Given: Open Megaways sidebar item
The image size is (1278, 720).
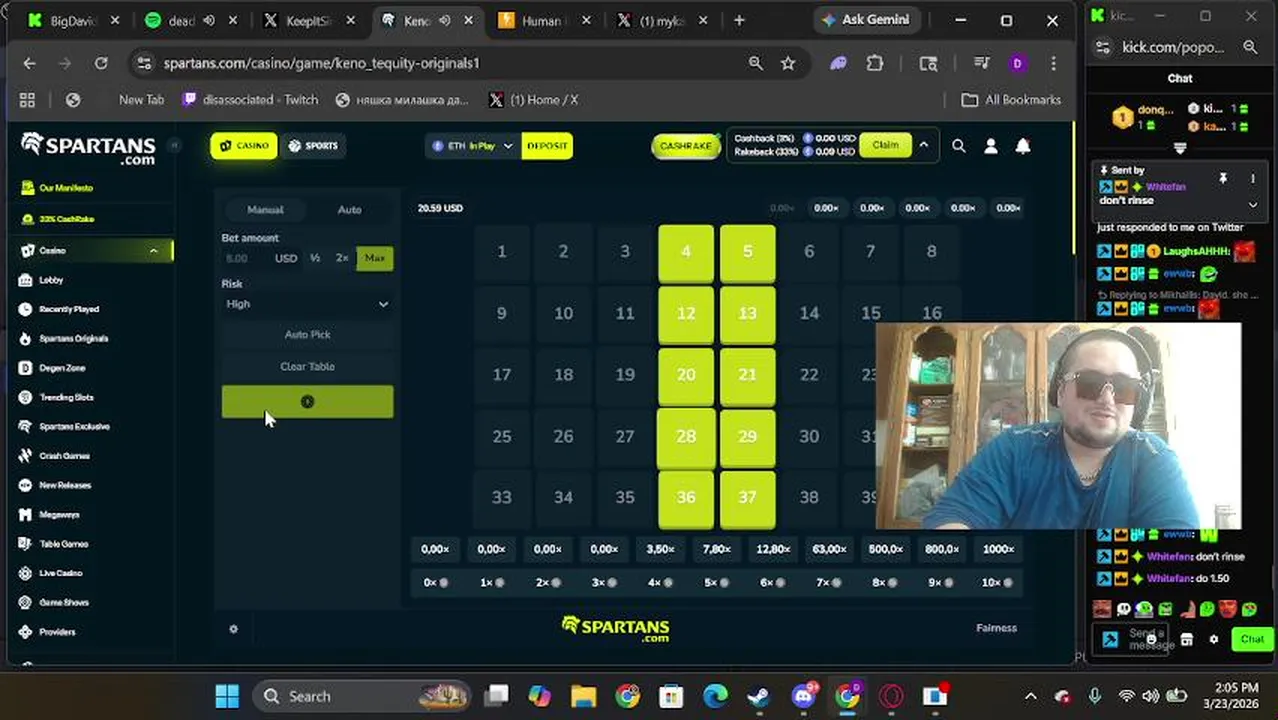Looking at the screenshot, I should [x=59, y=515].
